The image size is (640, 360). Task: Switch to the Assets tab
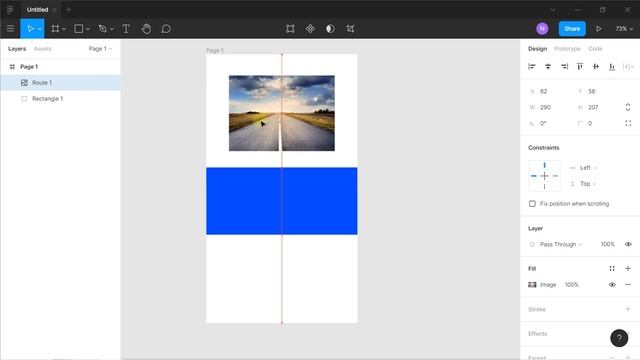[x=42, y=49]
